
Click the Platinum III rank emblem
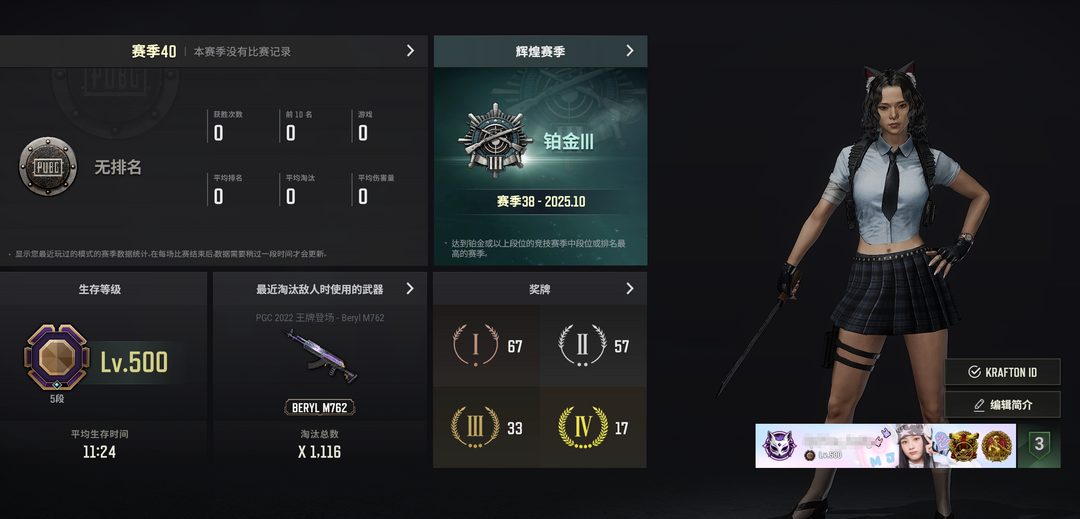coord(495,141)
